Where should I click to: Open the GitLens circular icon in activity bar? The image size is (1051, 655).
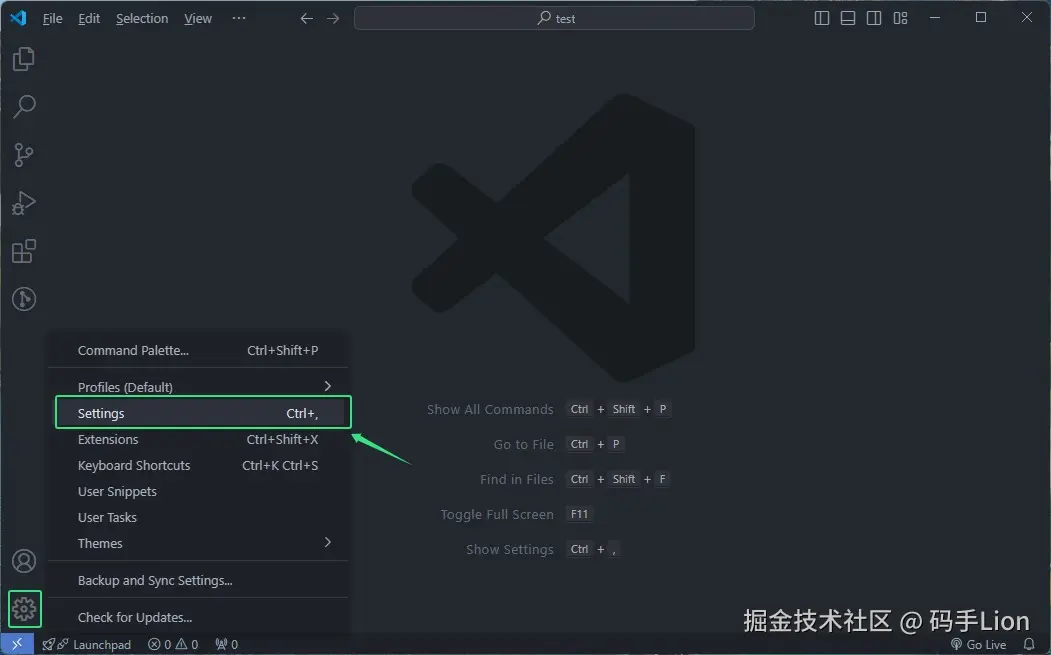[23, 299]
